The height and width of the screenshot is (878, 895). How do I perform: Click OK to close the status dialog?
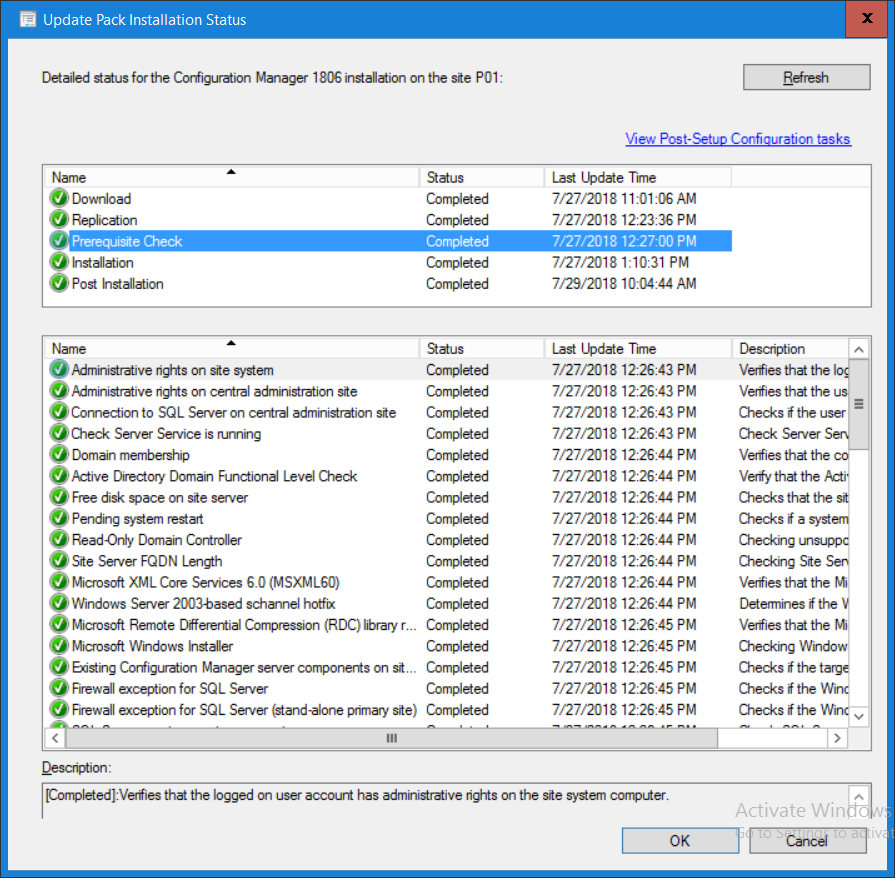pyautogui.click(x=680, y=840)
